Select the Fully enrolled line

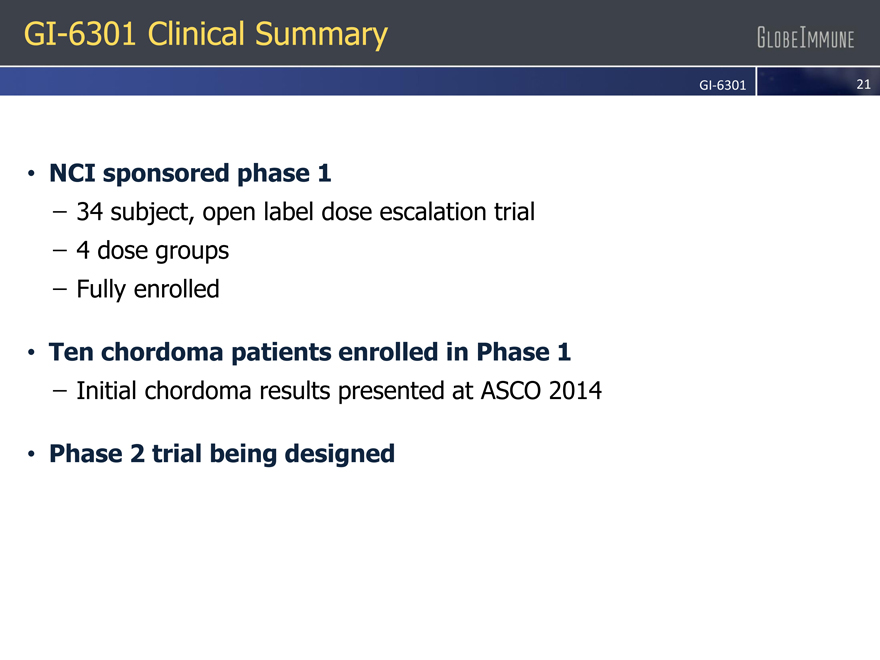click(x=147, y=290)
